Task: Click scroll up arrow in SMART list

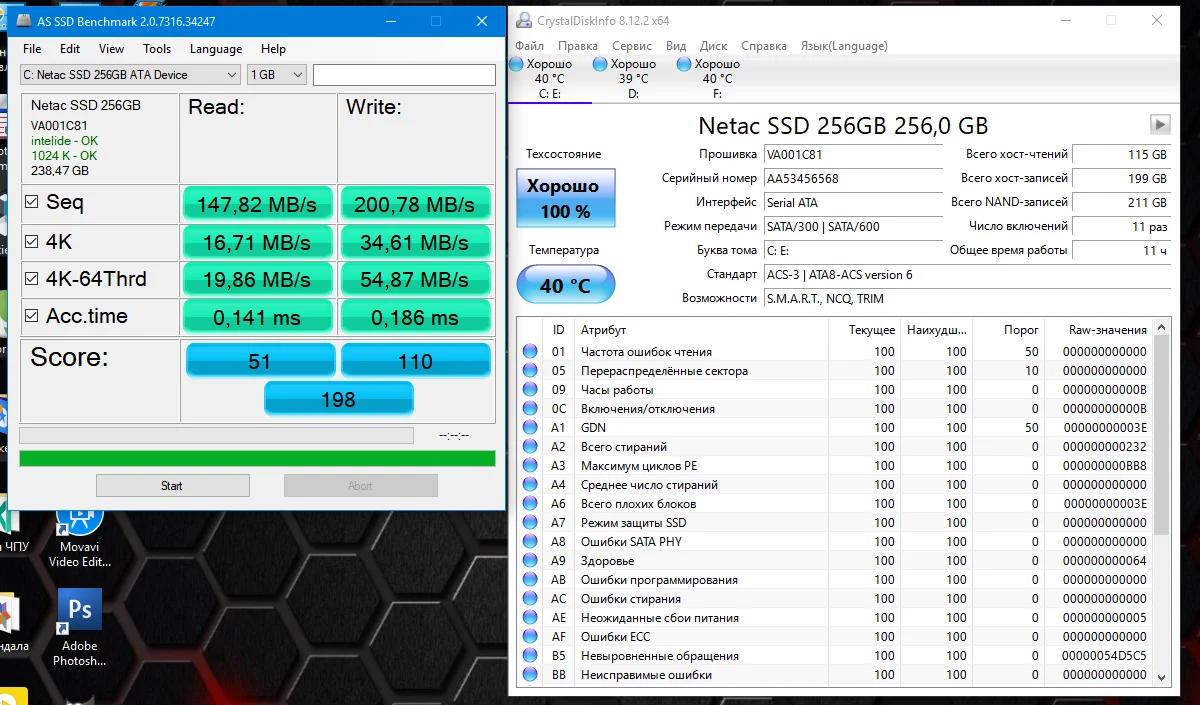Action: tap(1161, 327)
